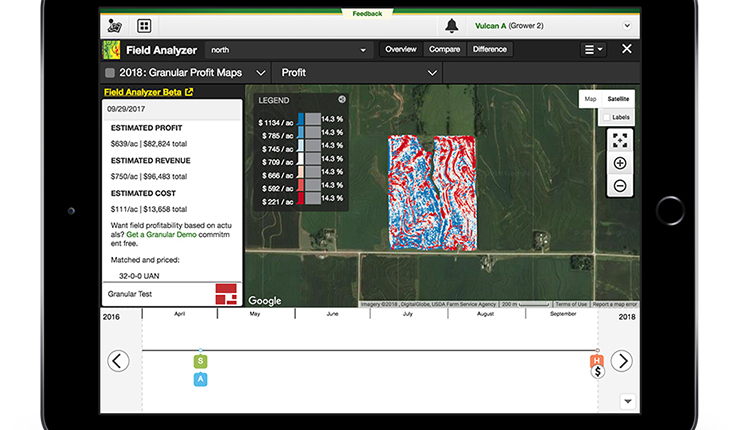The height and width of the screenshot is (430, 750).
Task: Open the tractor map icon
Action: [115, 26]
